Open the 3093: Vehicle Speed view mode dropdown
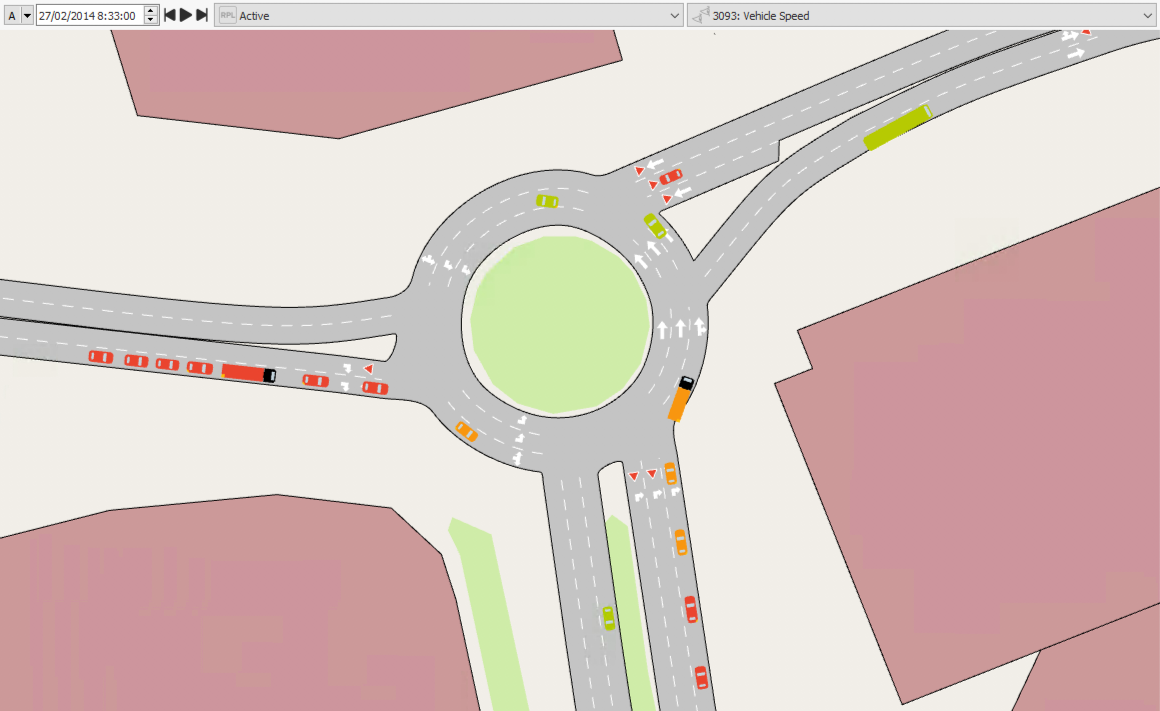Viewport: 1160px width, 711px height. click(x=1146, y=16)
